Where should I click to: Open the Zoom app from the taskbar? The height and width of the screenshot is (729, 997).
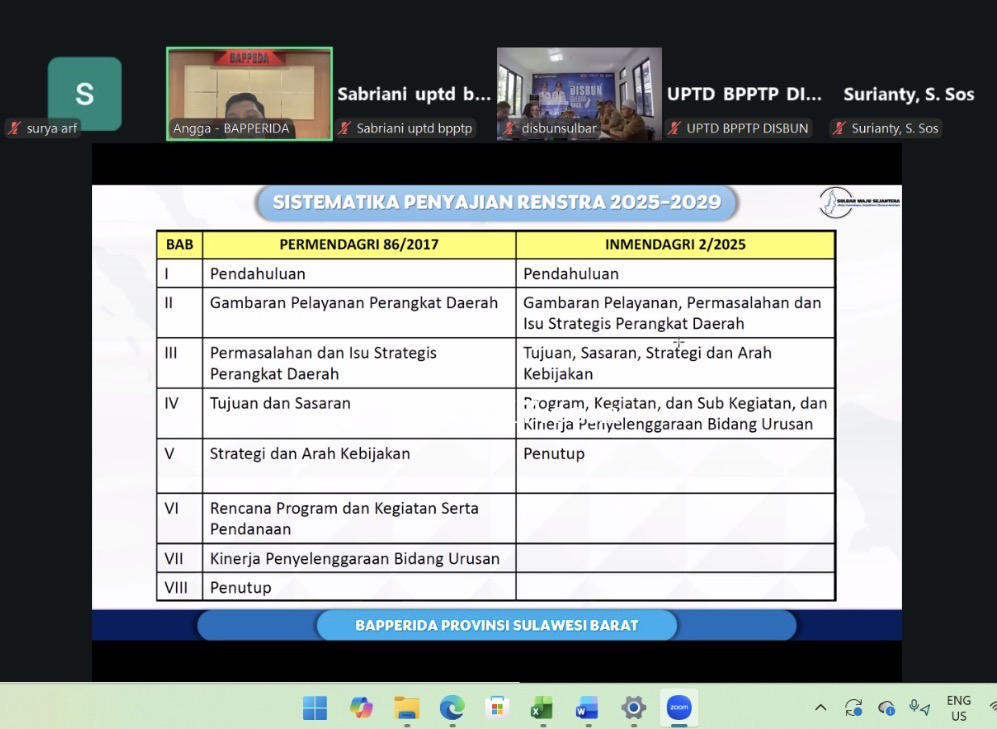pyautogui.click(x=679, y=708)
